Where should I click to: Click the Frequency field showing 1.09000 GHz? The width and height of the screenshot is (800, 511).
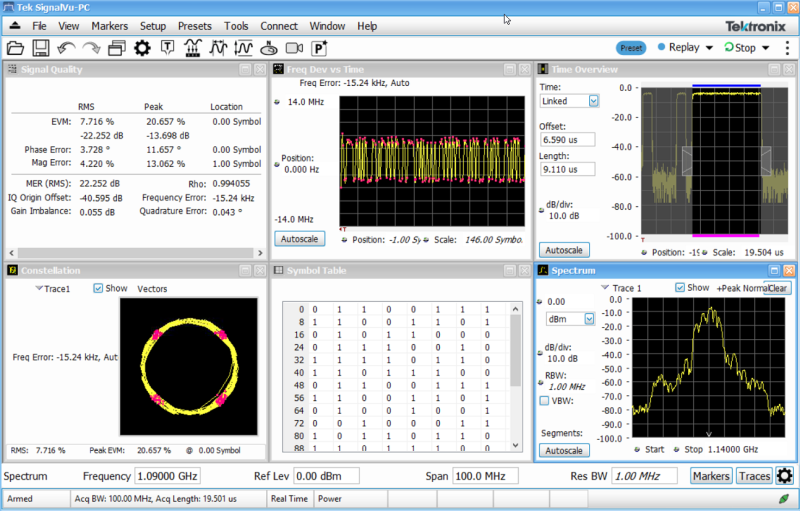coord(167,476)
